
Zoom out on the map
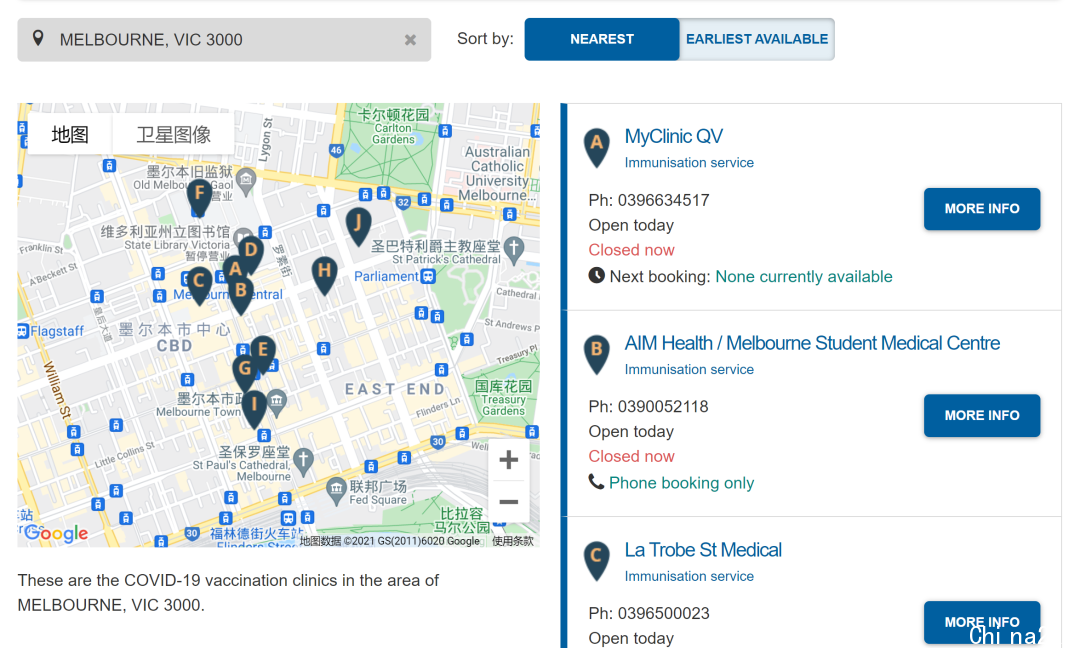[x=508, y=502]
